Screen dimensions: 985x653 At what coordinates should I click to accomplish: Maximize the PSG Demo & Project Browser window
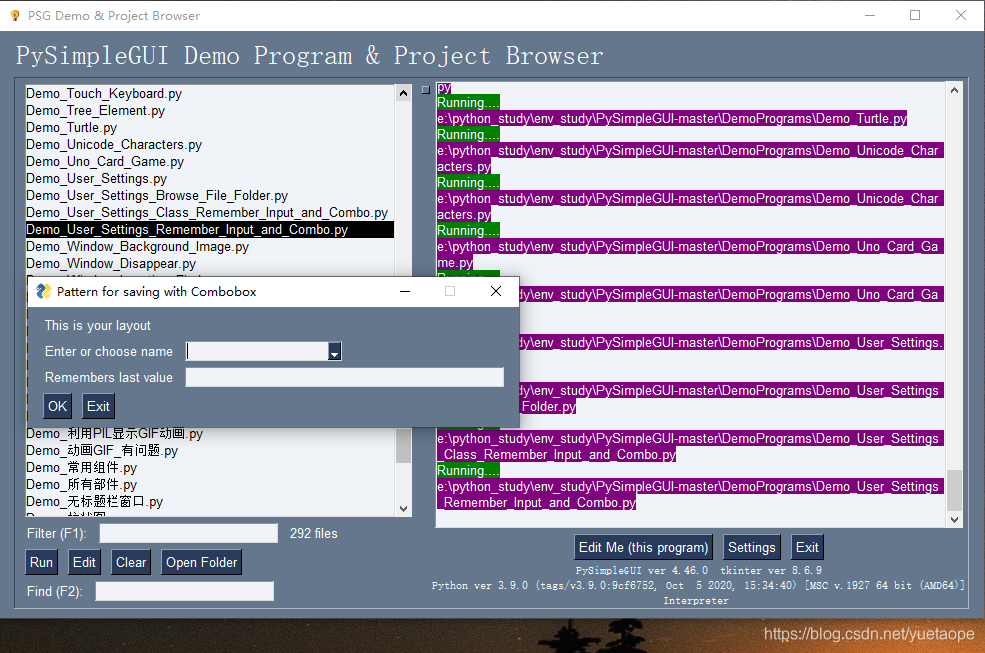(x=915, y=15)
